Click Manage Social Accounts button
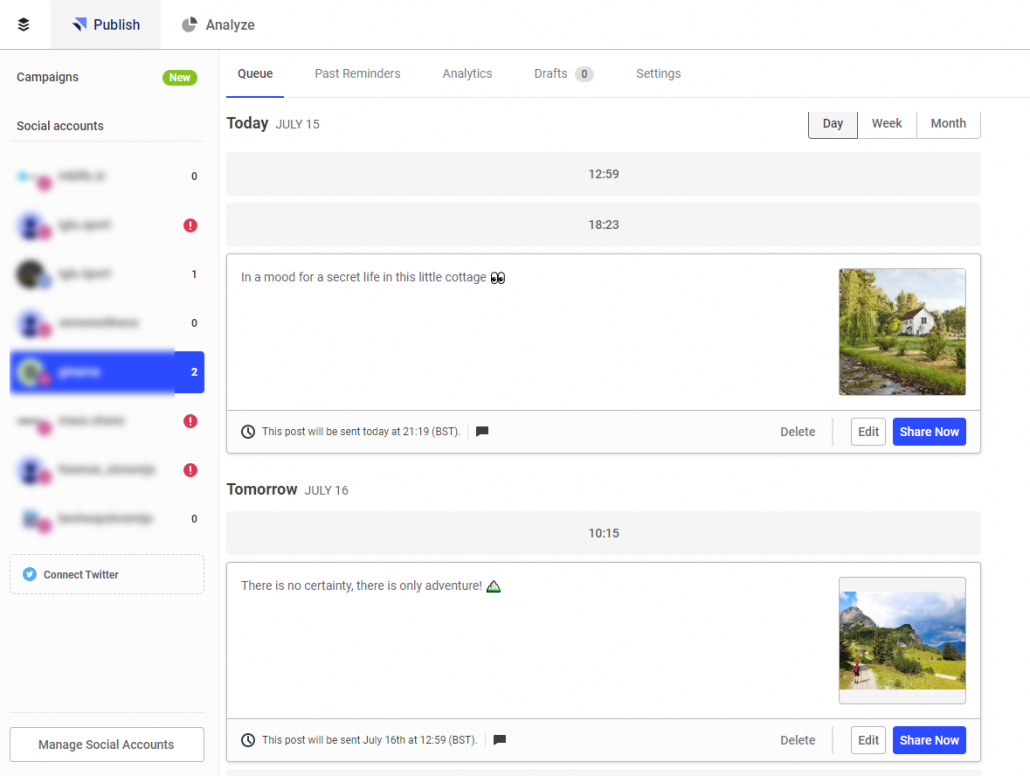This screenshot has width=1030, height=776. (106, 745)
